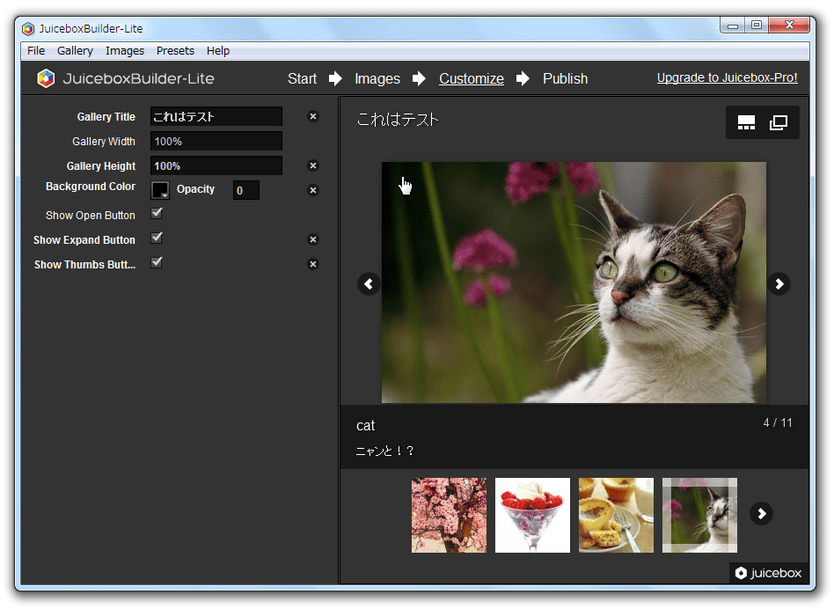Click the main cat preview image

pos(574,282)
